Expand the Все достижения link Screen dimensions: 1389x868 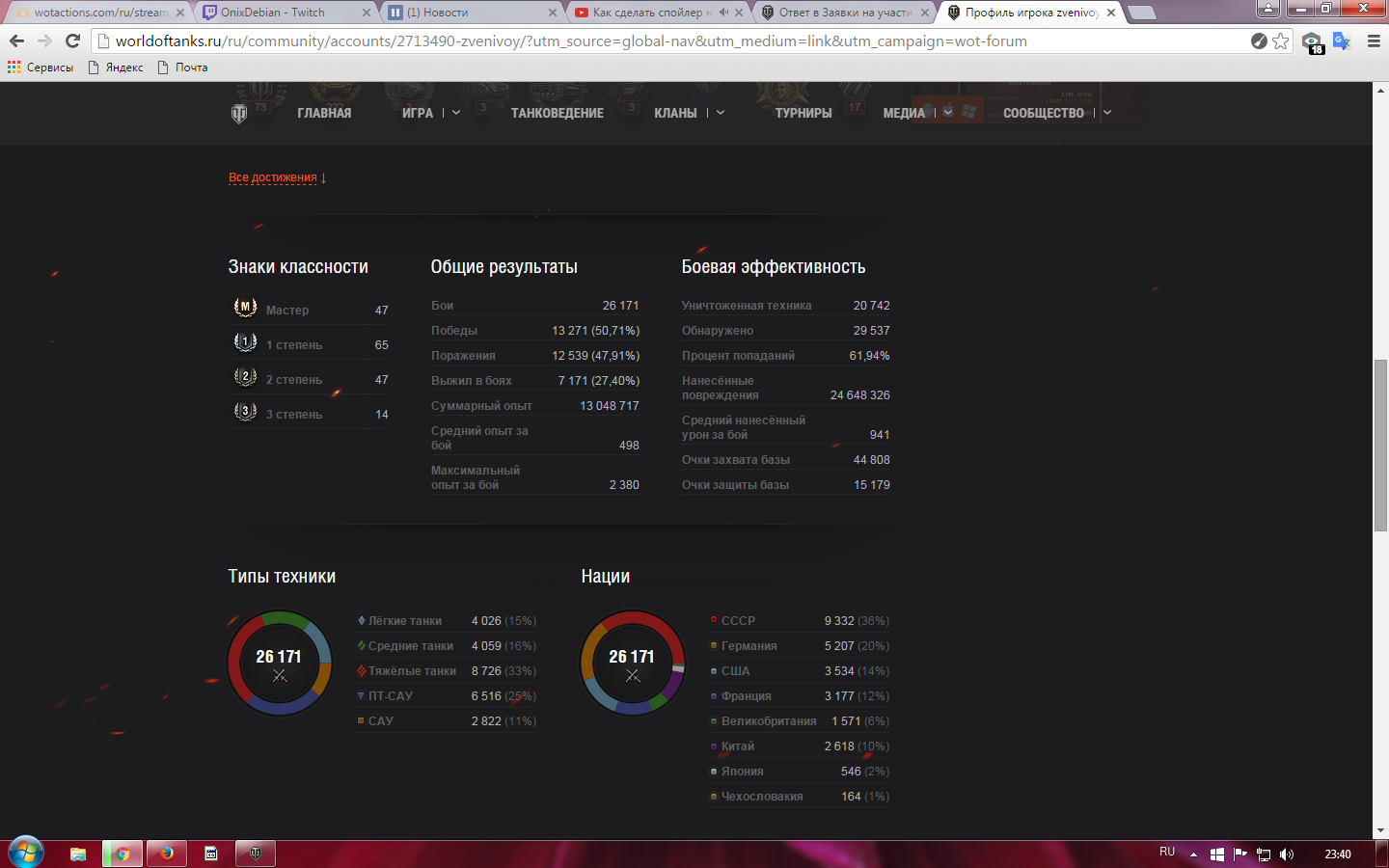[x=278, y=177]
